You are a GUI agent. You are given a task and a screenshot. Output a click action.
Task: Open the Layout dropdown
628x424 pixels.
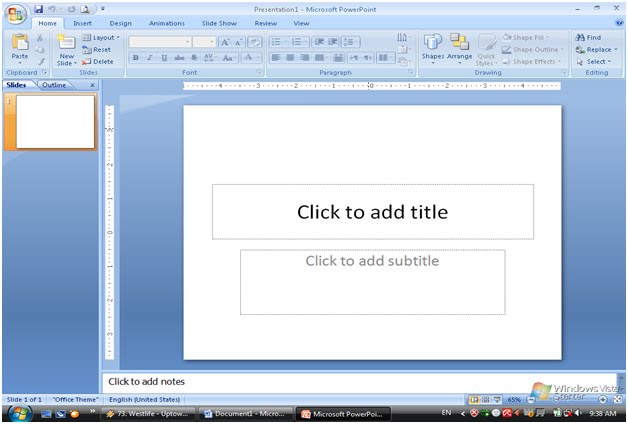(x=101, y=38)
